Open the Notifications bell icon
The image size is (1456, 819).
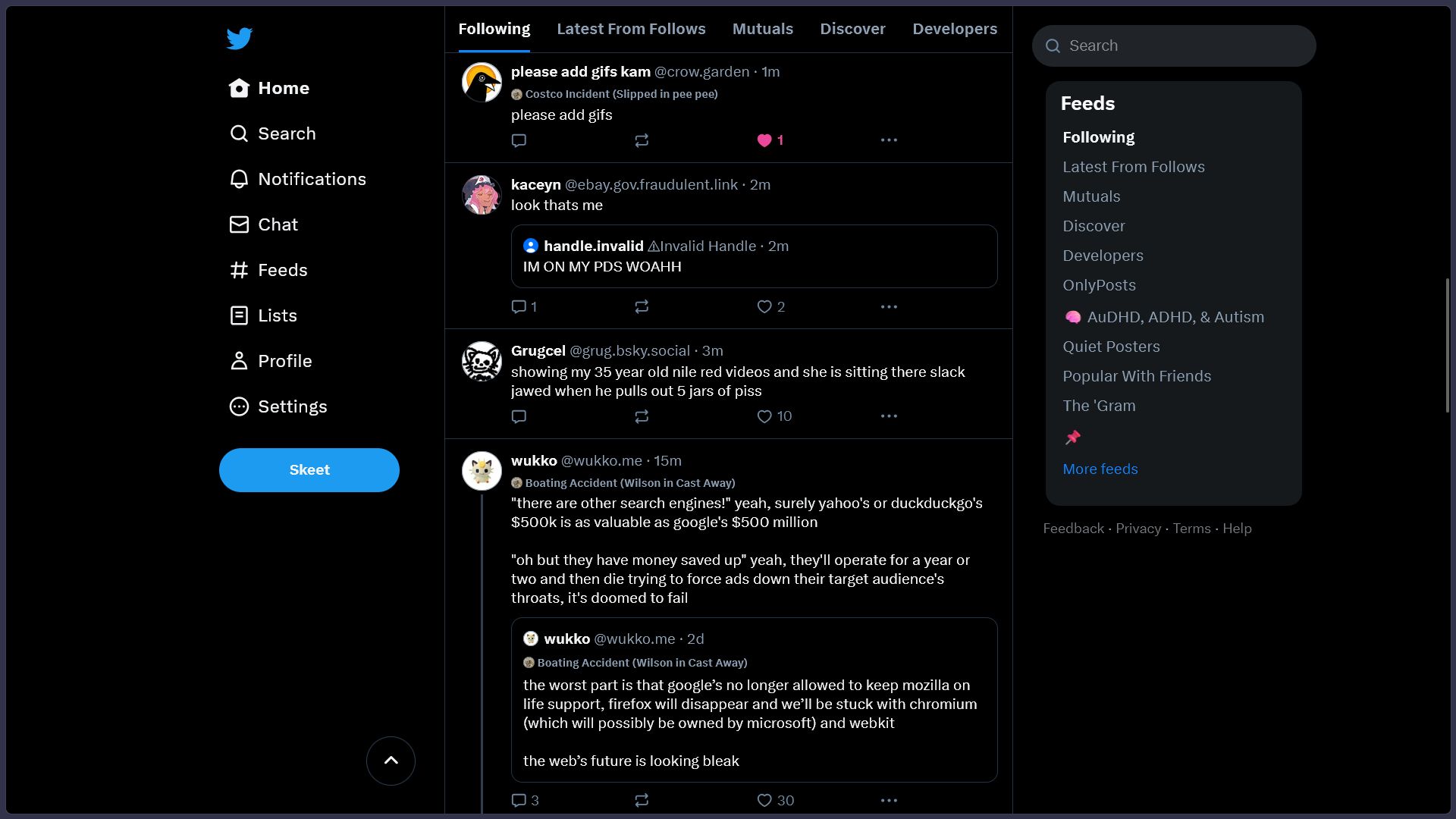(239, 178)
